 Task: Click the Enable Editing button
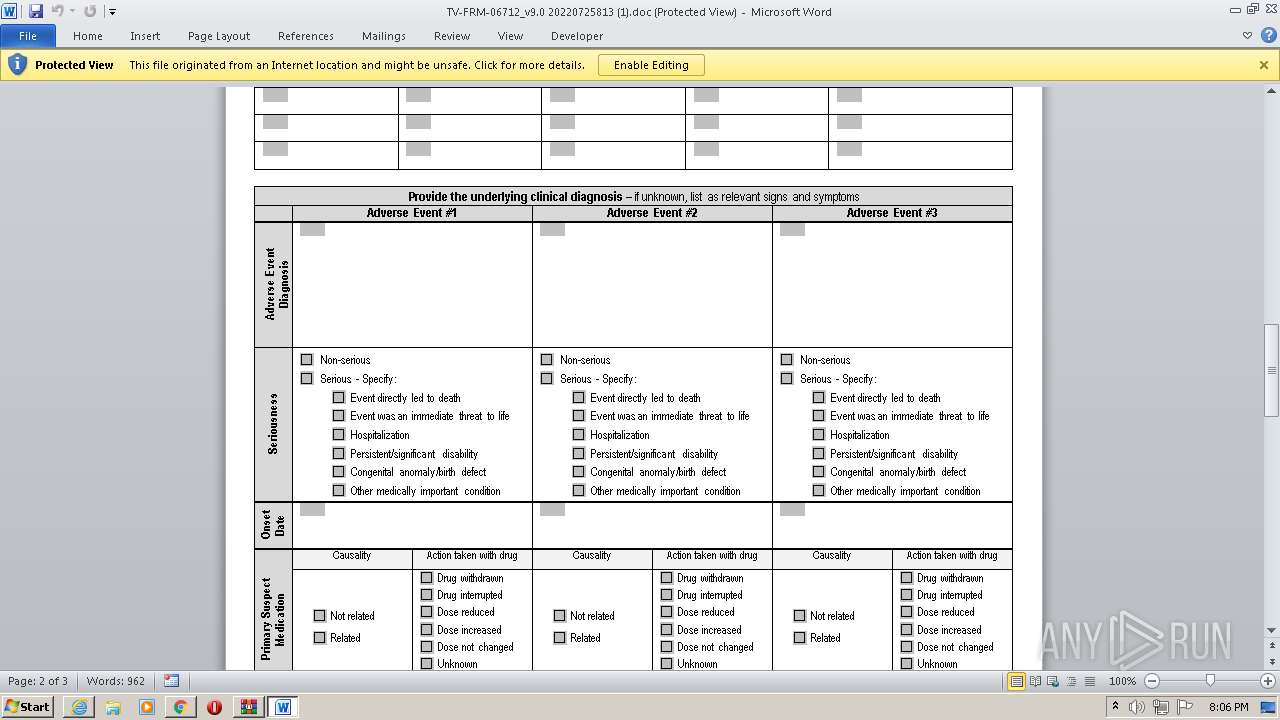[651, 65]
